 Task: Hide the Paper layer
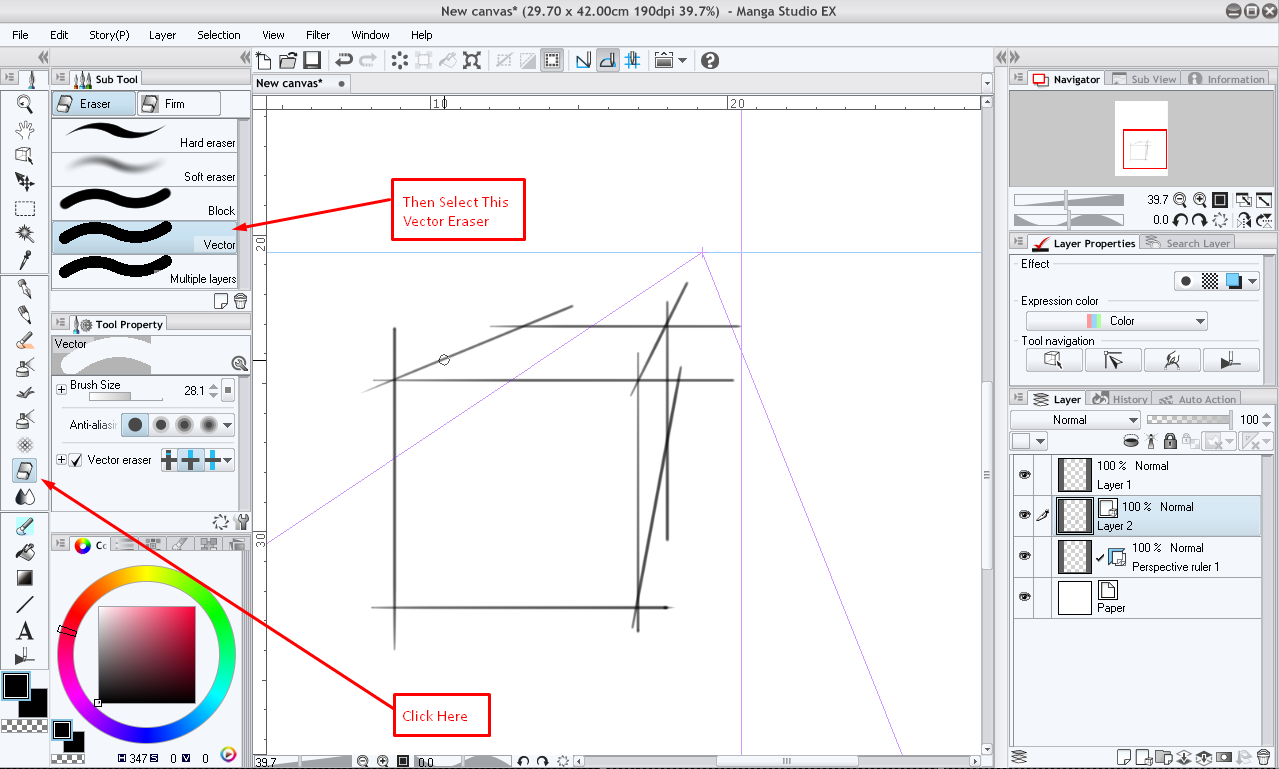click(1024, 597)
